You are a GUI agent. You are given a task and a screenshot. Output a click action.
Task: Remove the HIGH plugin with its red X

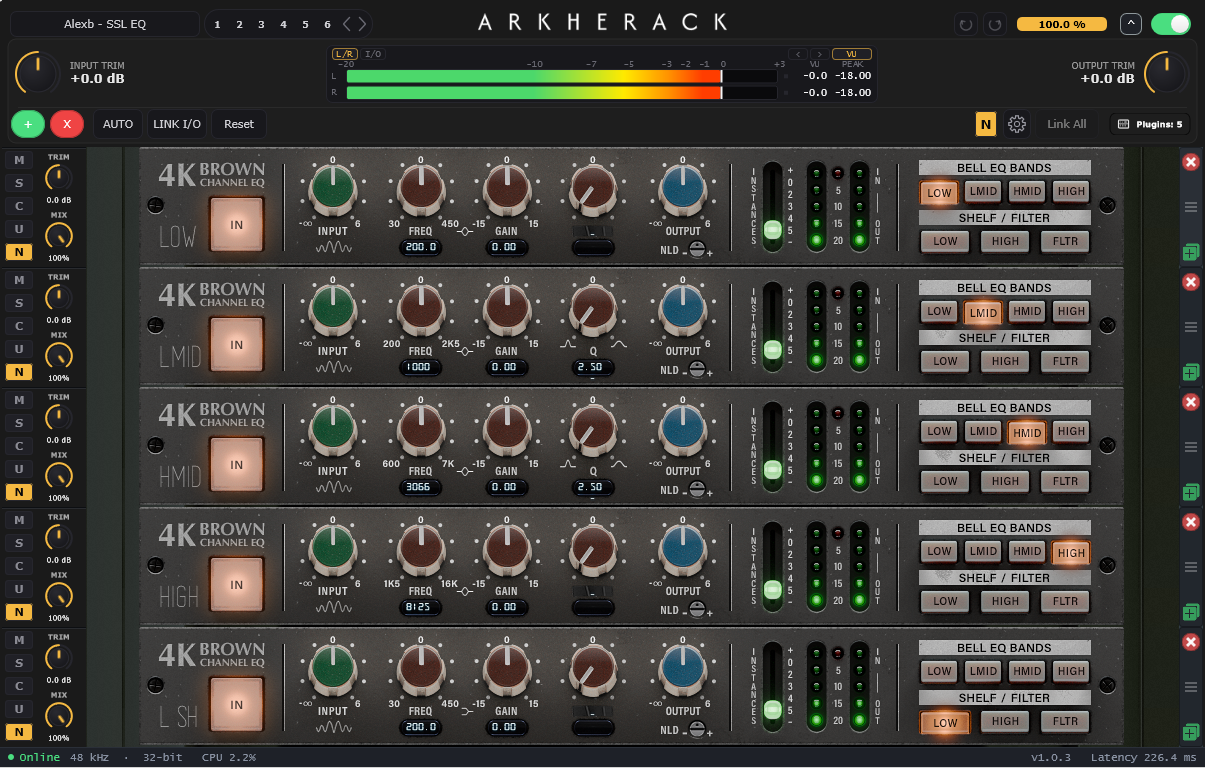coord(1190,522)
